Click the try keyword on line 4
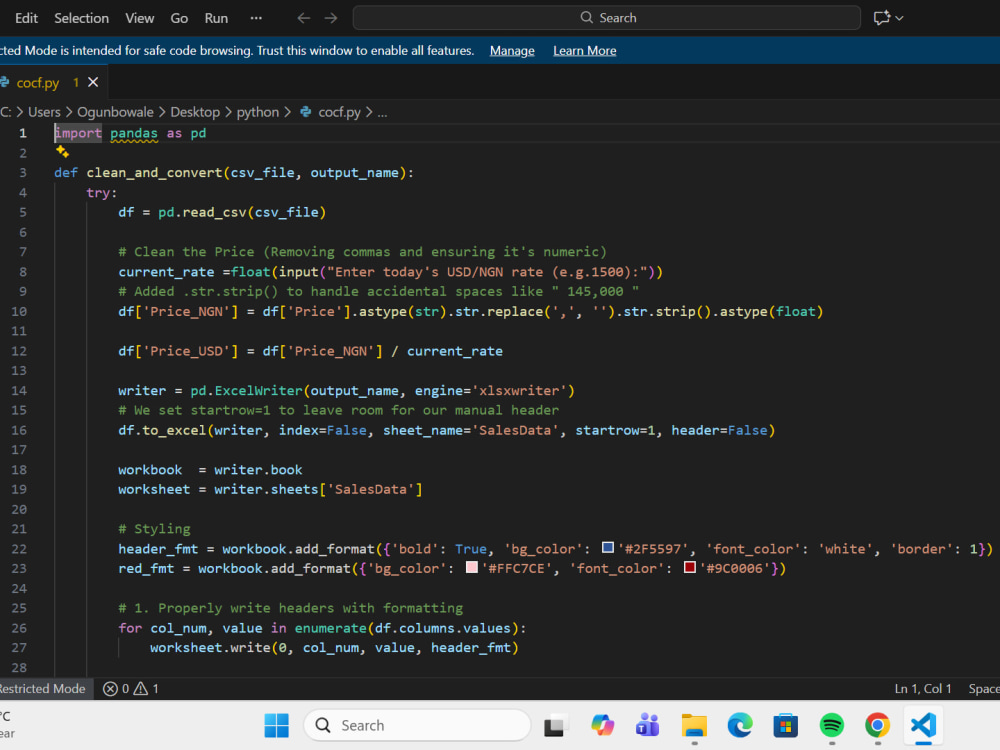Screen dimensions: 1000x750 [98, 193]
